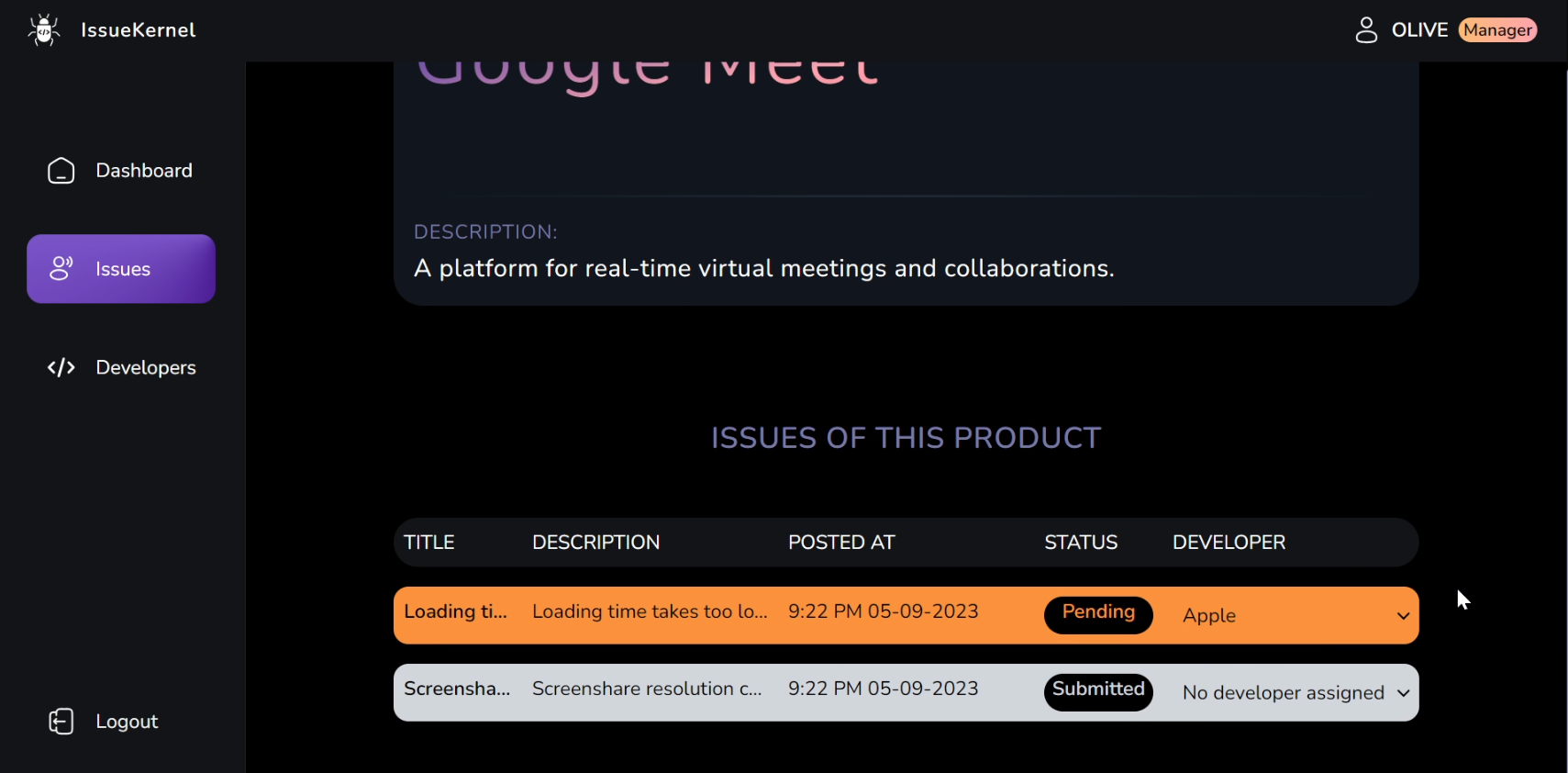Click the IssueKernel brand name
Image resolution: width=1568 pixels, height=773 pixels.
pyautogui.click(x=139, y=30)
